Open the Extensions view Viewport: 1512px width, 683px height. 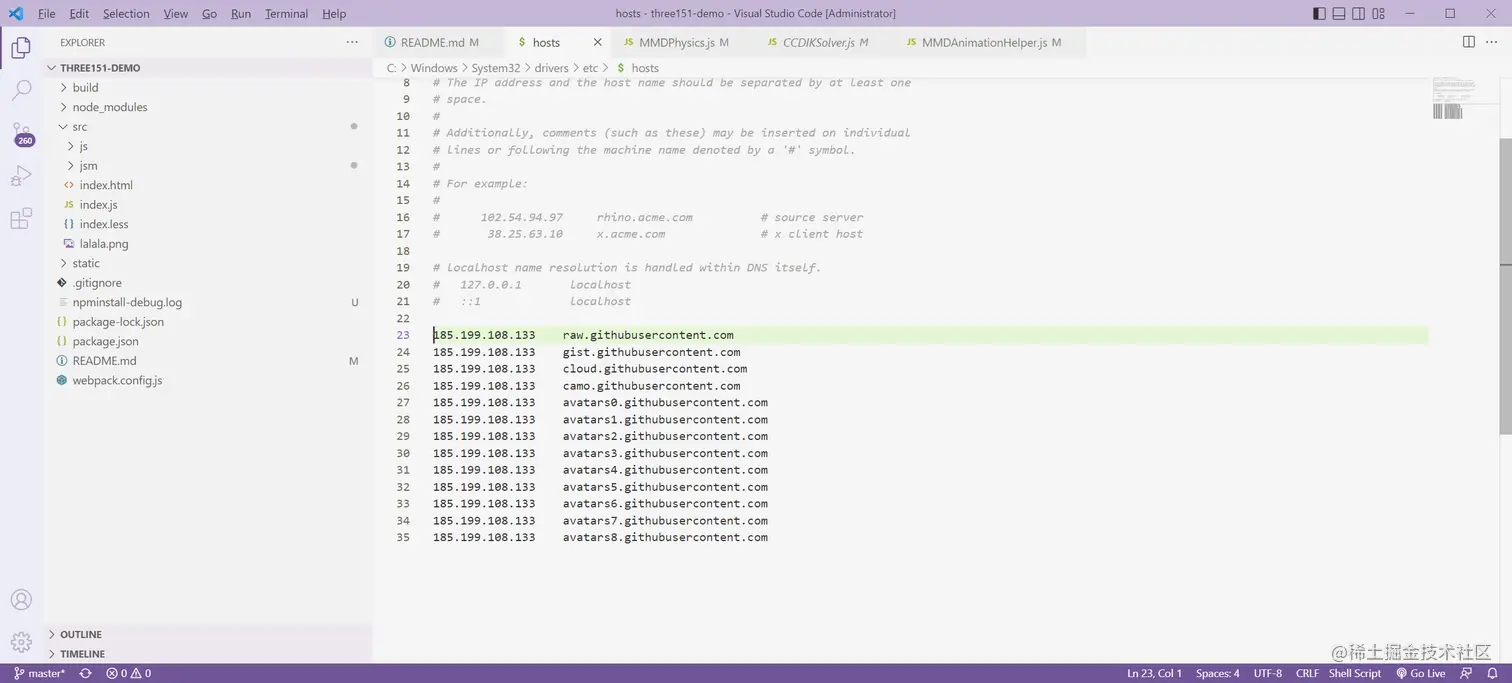22,218
